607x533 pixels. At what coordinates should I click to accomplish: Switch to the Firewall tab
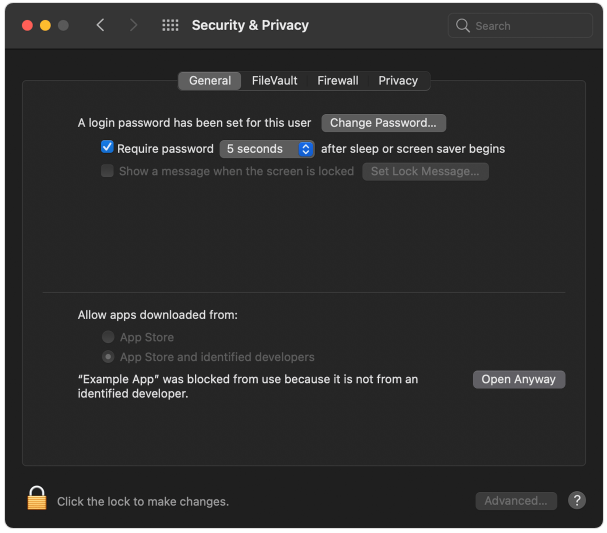point(338,81)
